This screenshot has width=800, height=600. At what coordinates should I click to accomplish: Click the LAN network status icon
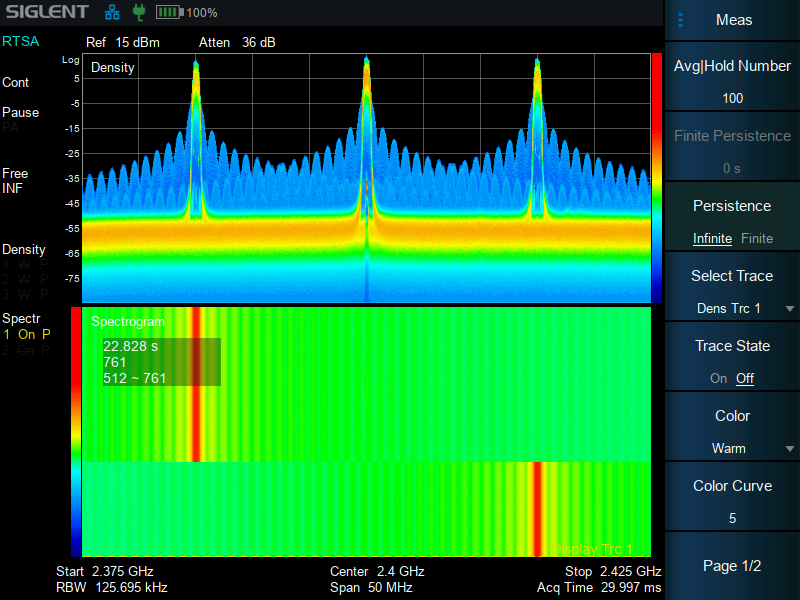(112, 12)
